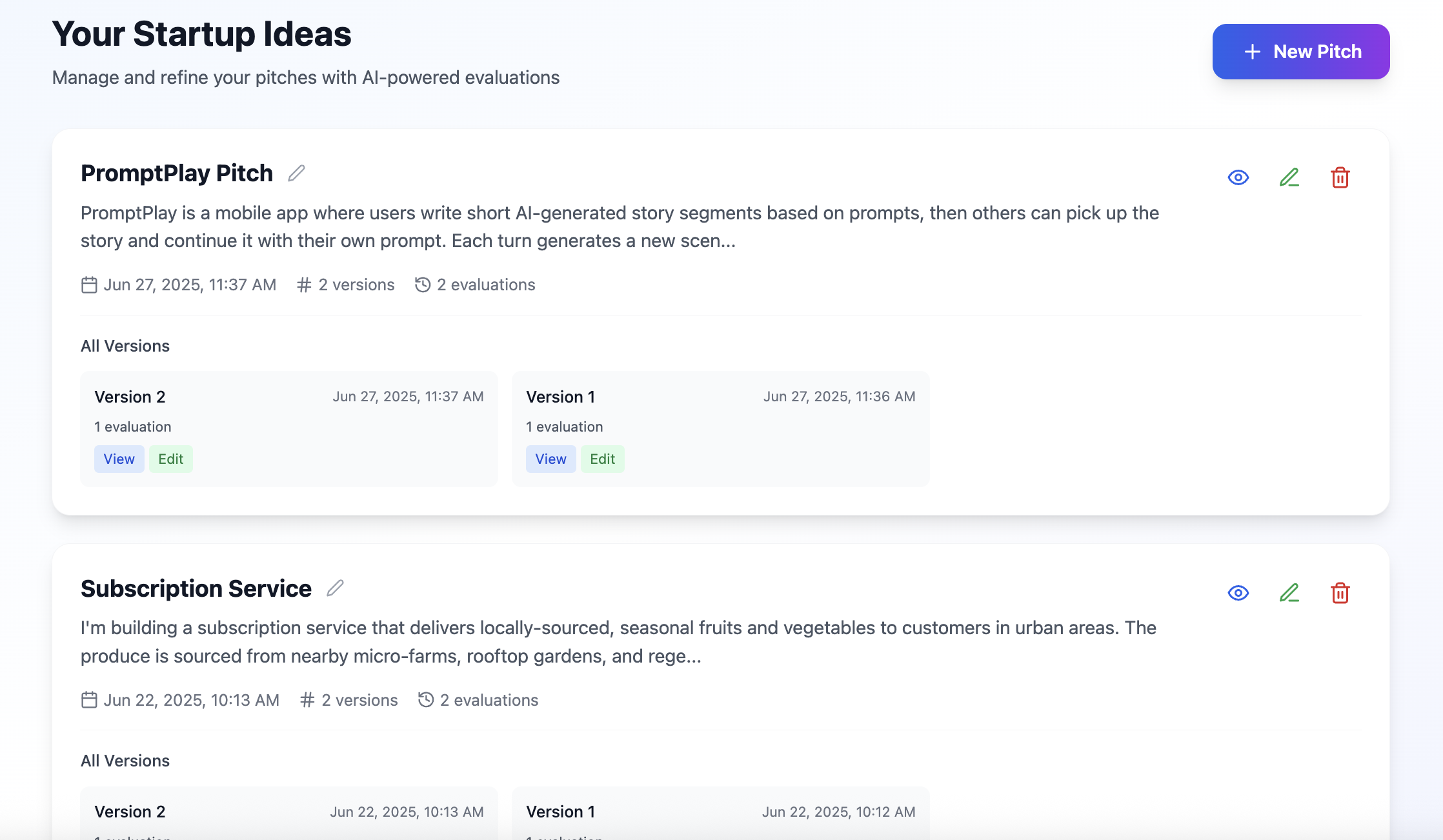The image size is (1443, 840).
Task: Click the New Pitch button
Action: pos(1300,52)
